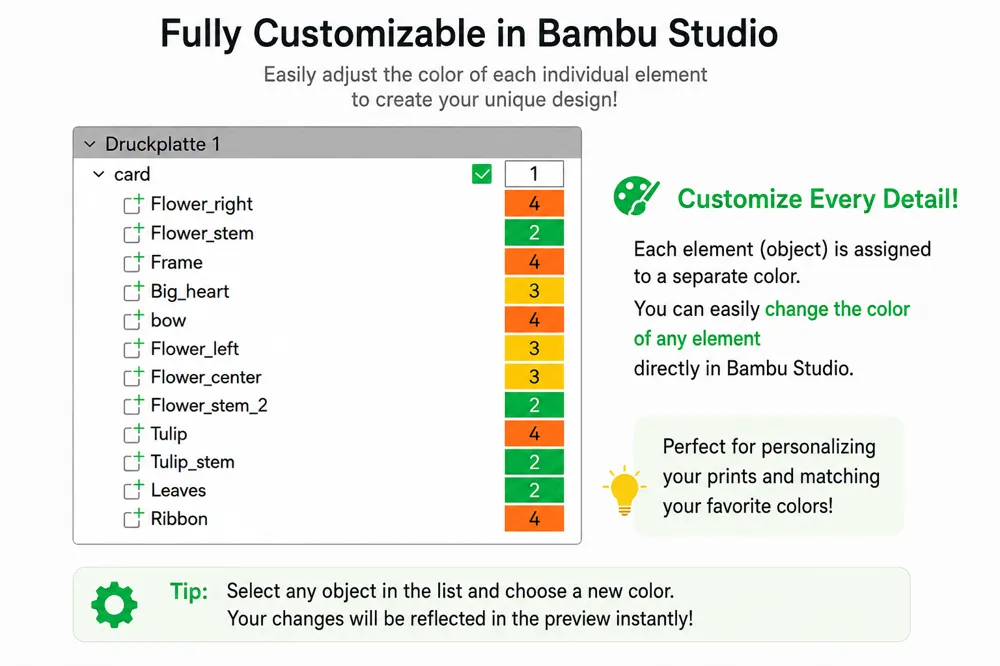Click the object icon next to Flower_right
This screenshot has height=666, width=1000.
pos(133,204)
